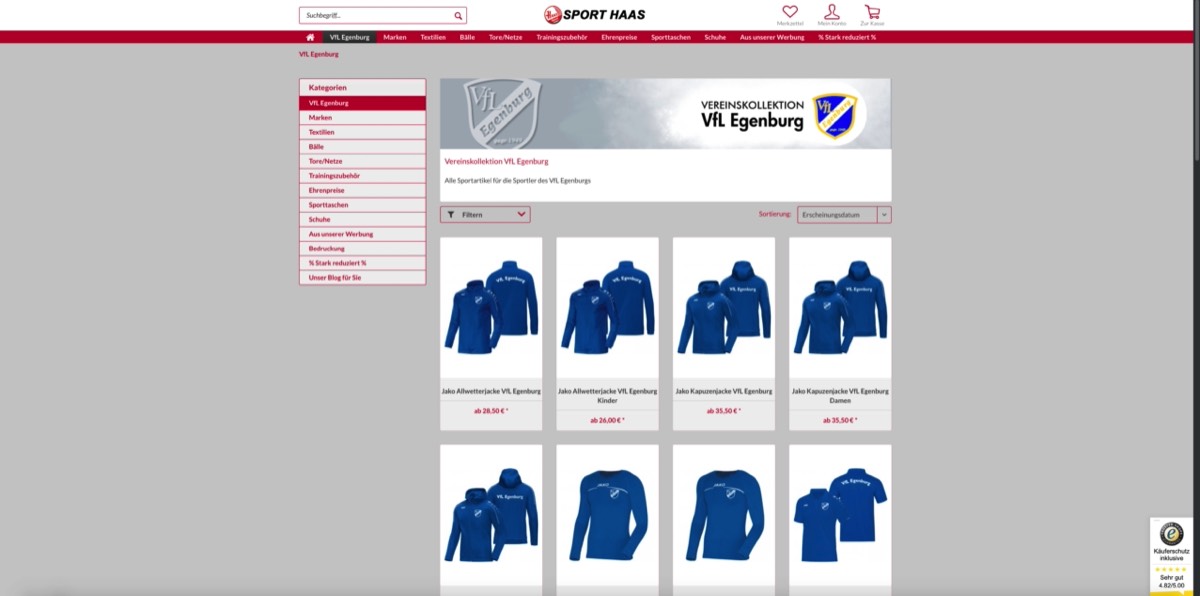Open % Stark reduziert % in navigation
This screenshot has height=596, width=1200.
point(847,37)
